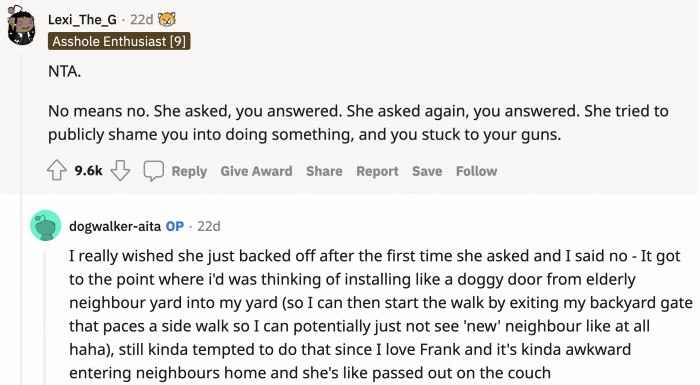
Task: Follow this comment thread
Action: (476, 171)
